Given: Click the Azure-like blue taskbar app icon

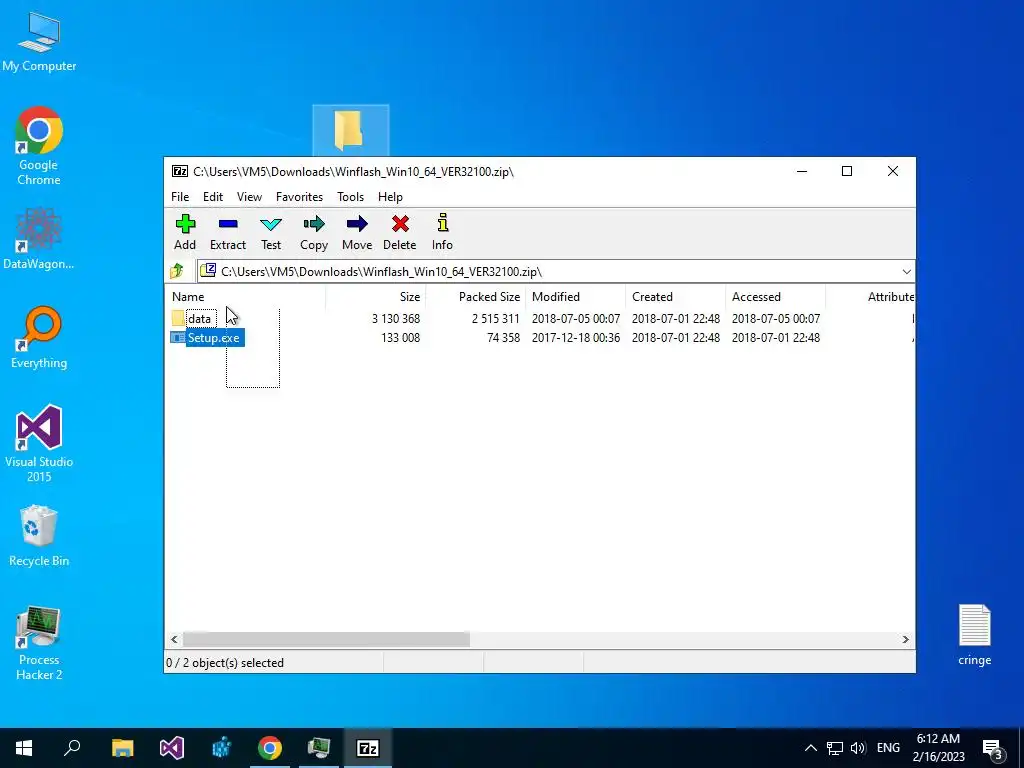Looking at the screenshot, I should point(221,748).
